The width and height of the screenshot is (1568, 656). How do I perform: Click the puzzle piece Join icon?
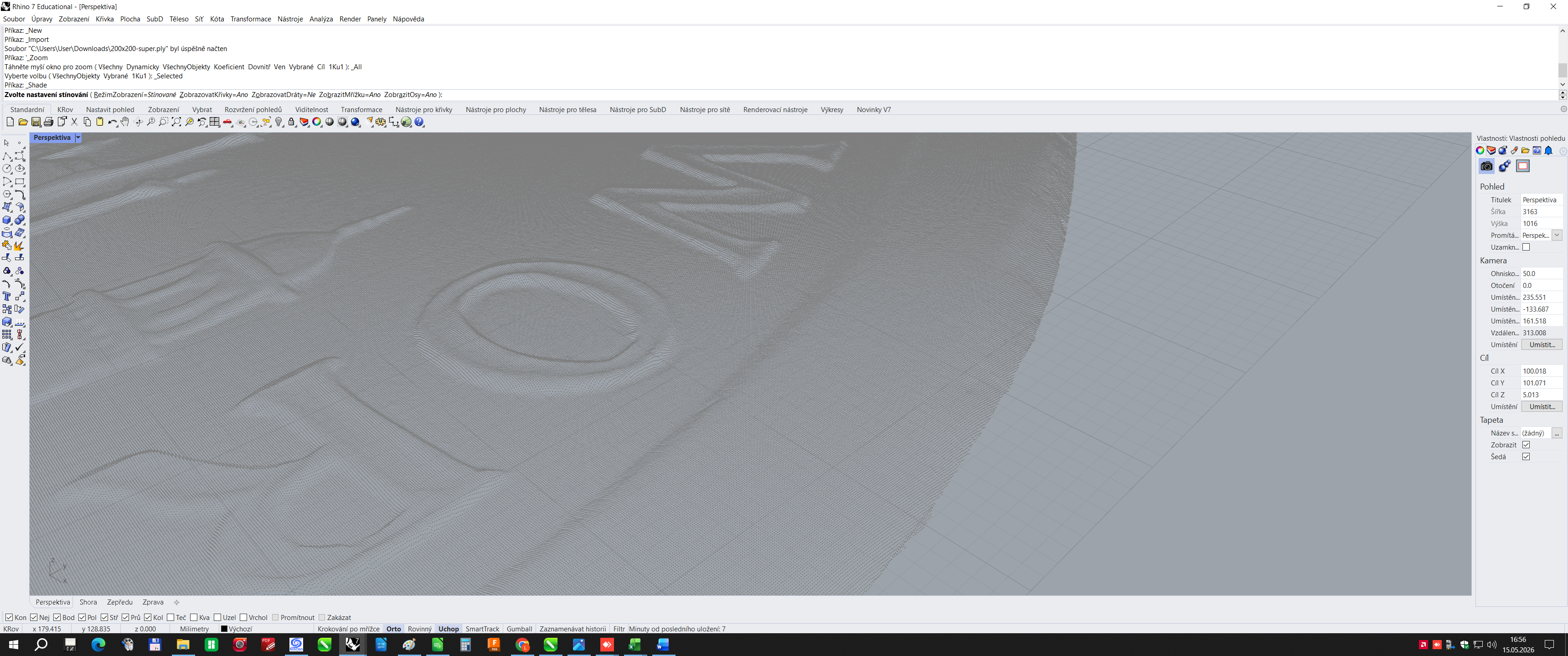tap(7, 245)
